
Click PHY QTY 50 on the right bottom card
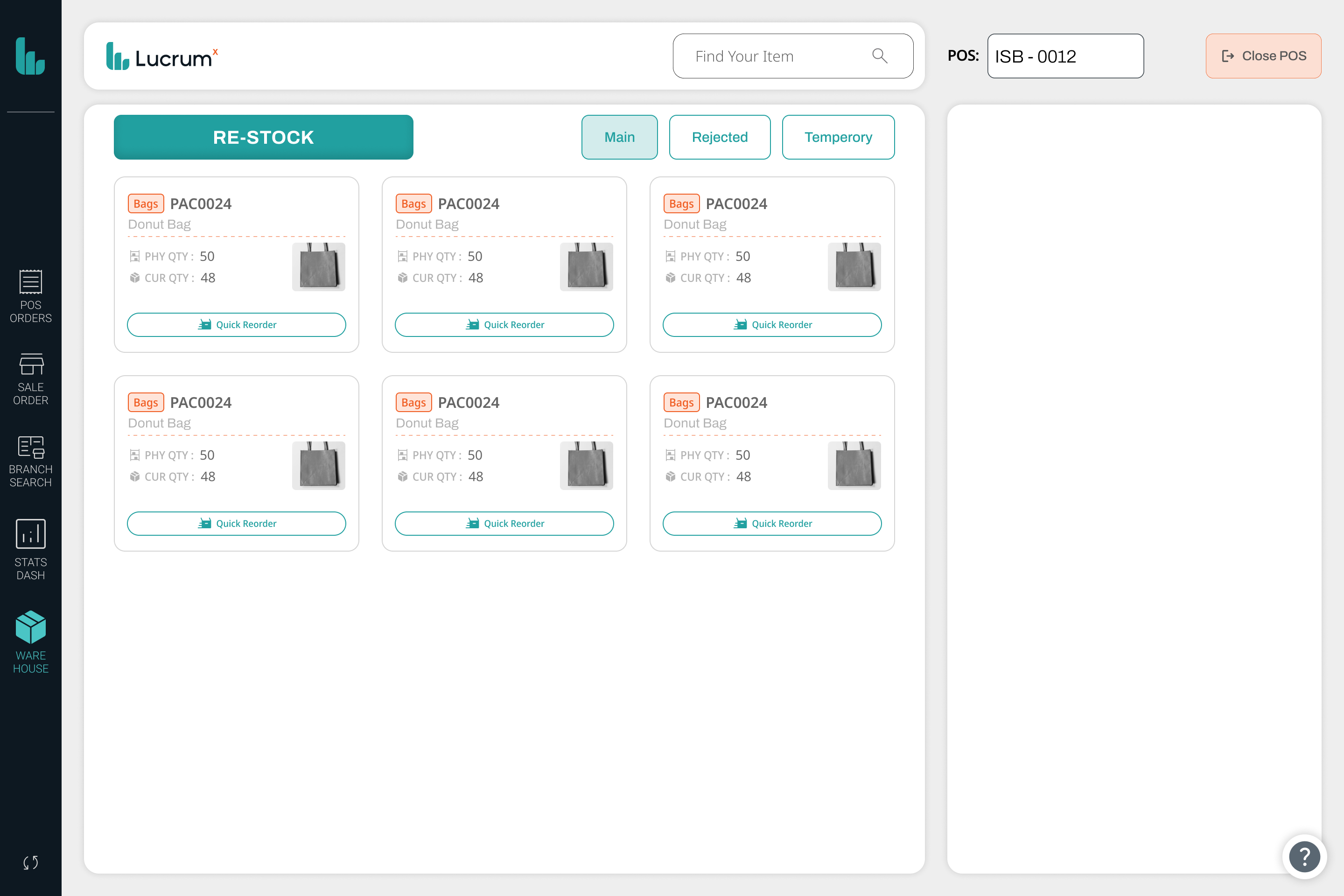coord(708,455)
